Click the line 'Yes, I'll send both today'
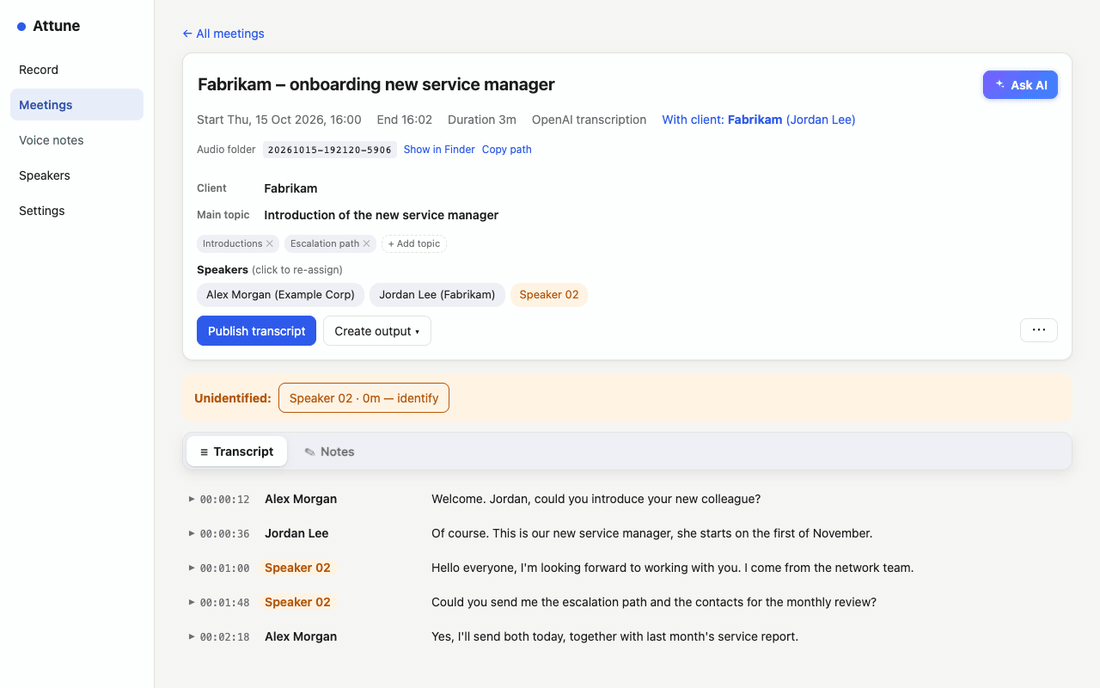 (x=615, y=636)
